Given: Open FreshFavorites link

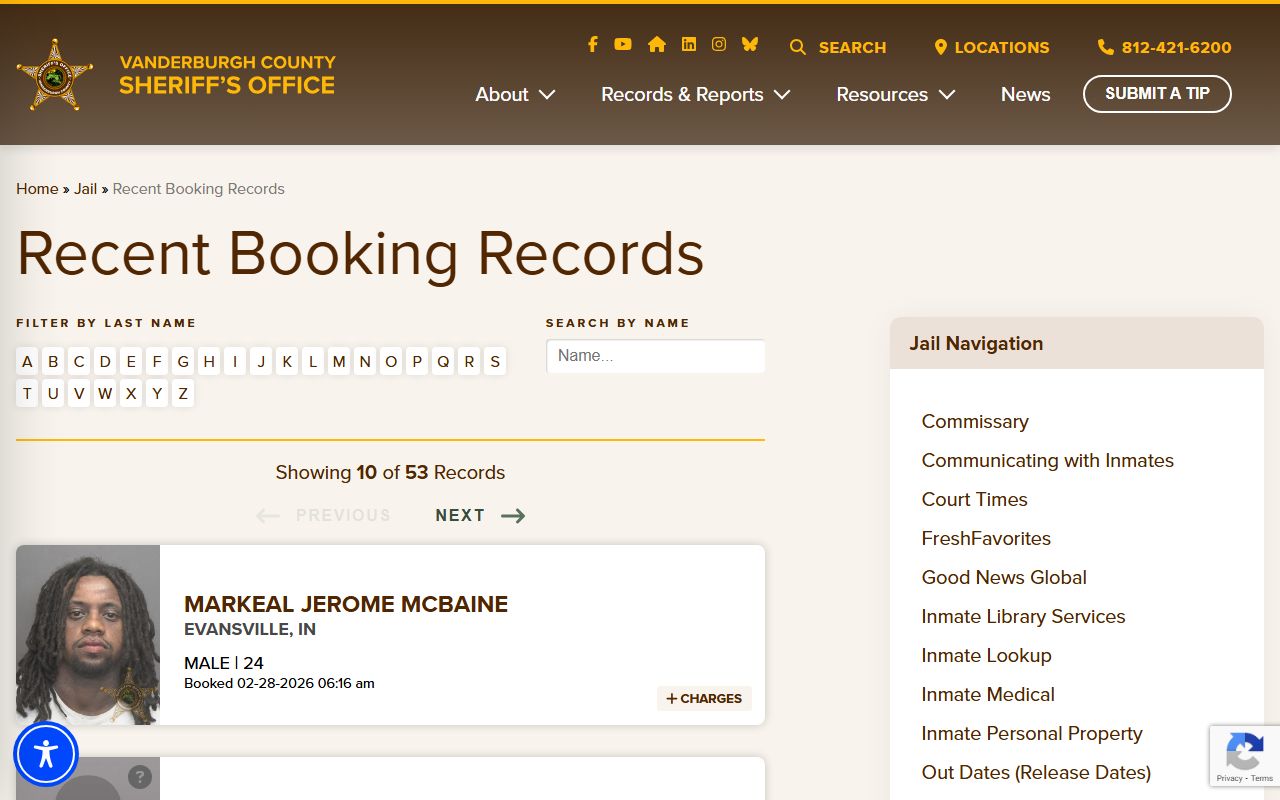Looking at the screenshot, I should click(986, 539).
